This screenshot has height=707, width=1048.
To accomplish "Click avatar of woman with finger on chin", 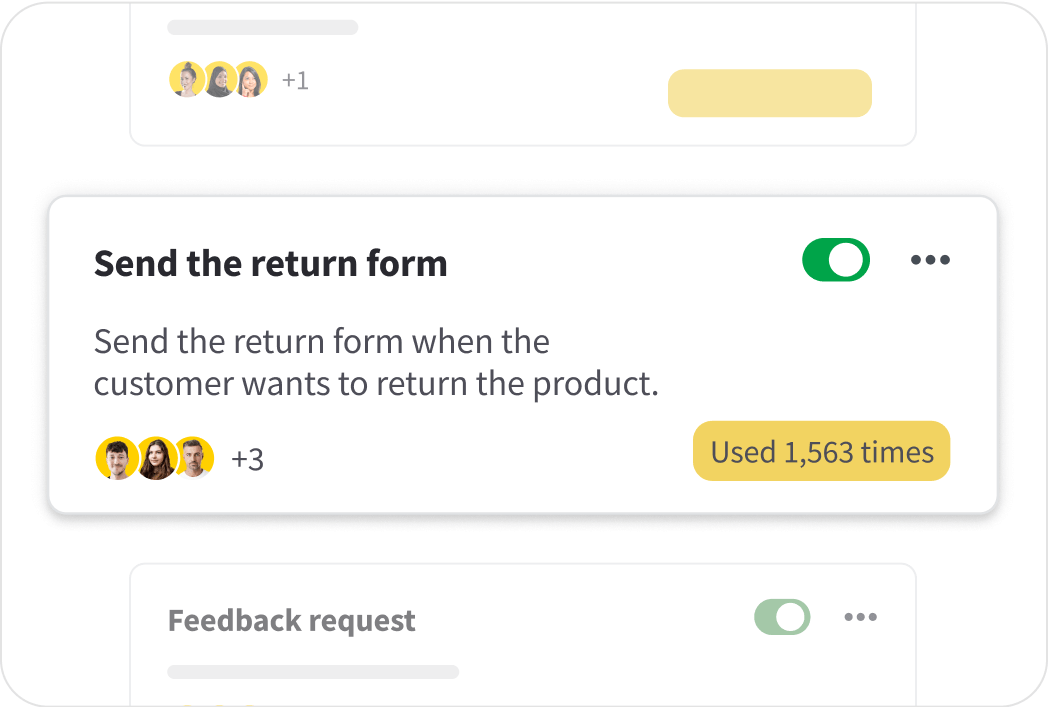I will coord(250,80).
